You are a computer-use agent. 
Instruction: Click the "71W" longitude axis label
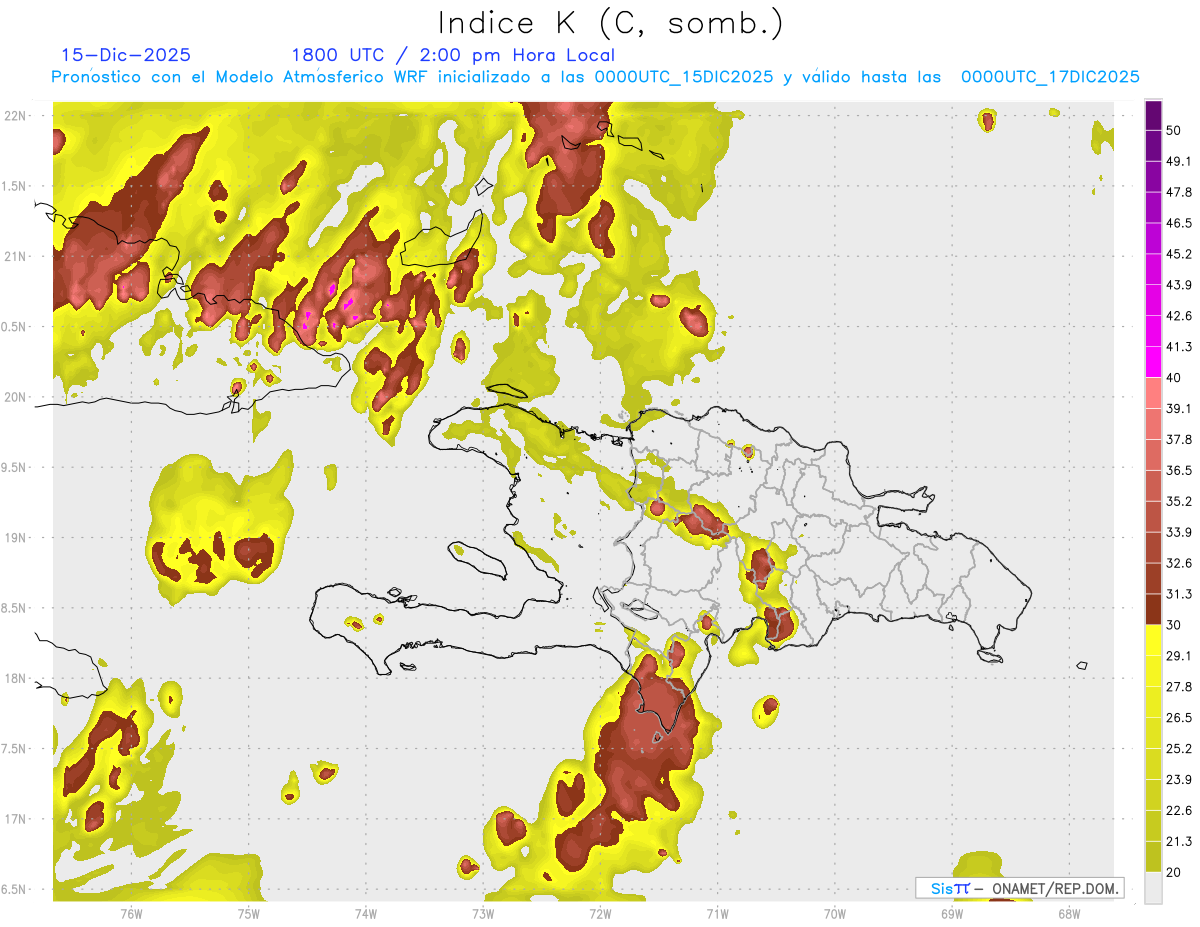pos(717,913)
